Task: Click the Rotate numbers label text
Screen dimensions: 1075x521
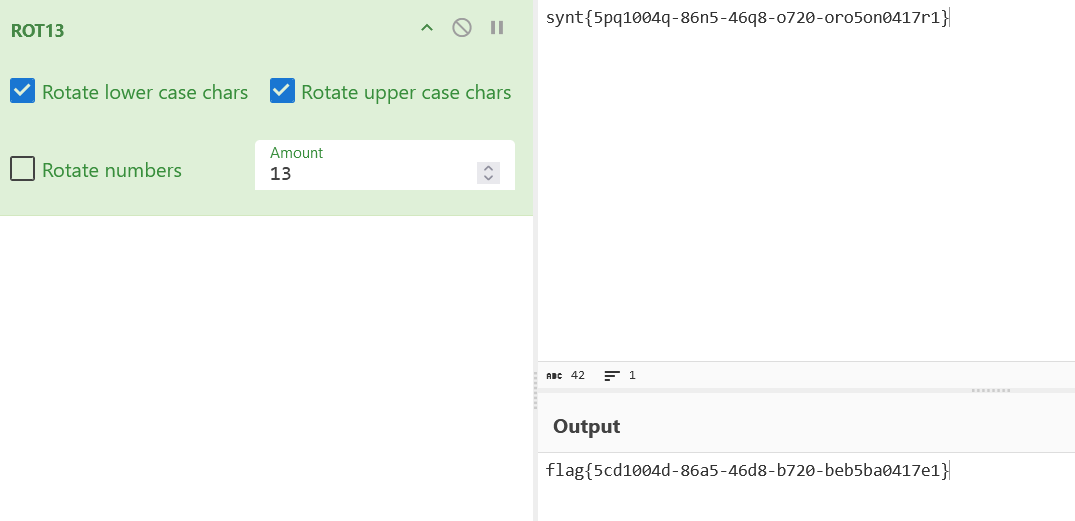Action: [x=112, y=170]
